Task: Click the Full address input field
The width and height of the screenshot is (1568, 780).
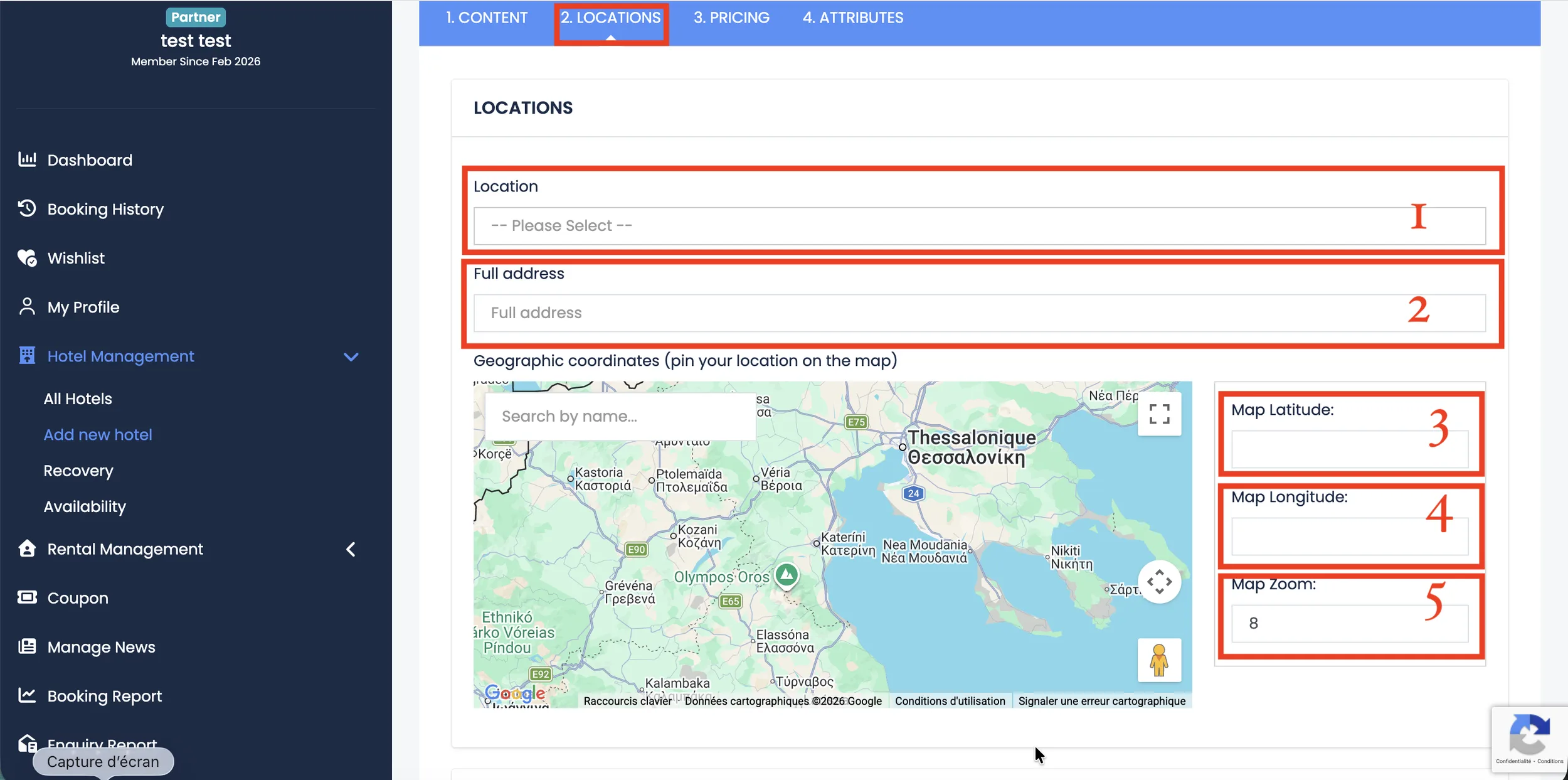Action: [x=978, y=313]
